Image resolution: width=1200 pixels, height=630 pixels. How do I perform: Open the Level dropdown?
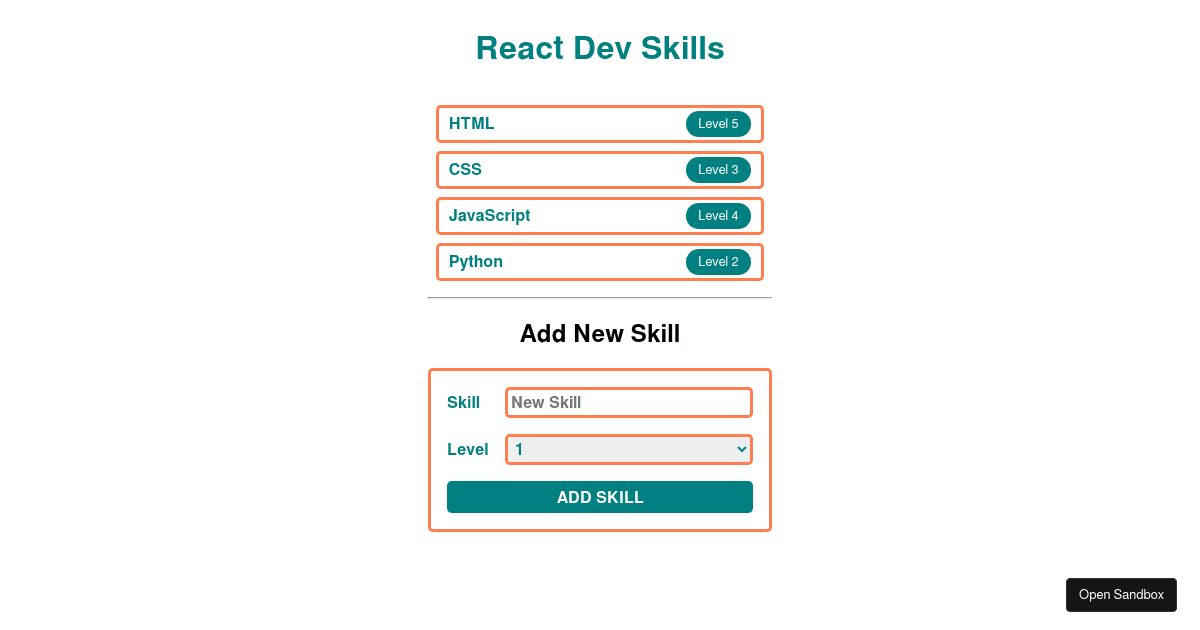point(629,449)
